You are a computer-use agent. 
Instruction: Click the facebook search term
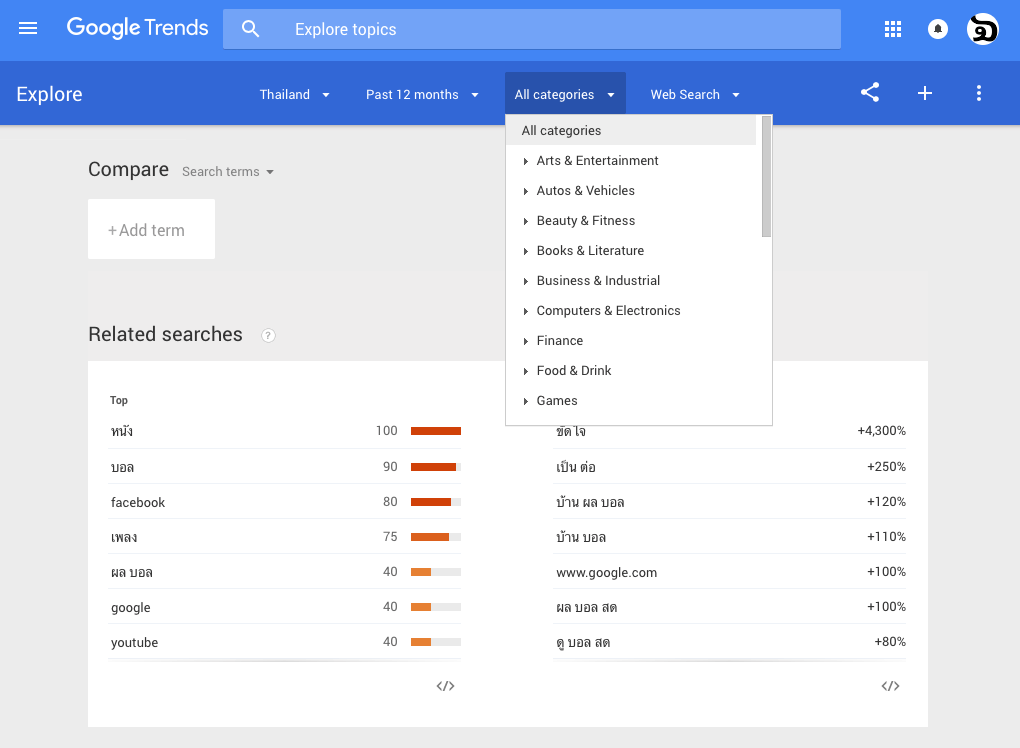pos(138,502)
